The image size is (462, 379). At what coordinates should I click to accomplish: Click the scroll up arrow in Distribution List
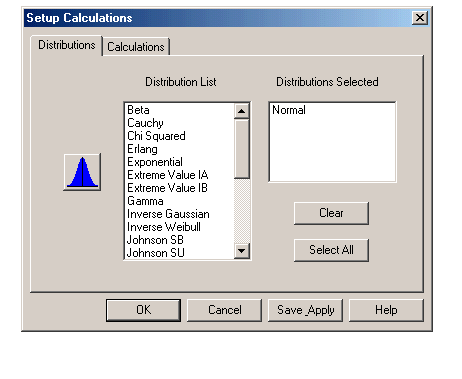click(242, 111)
